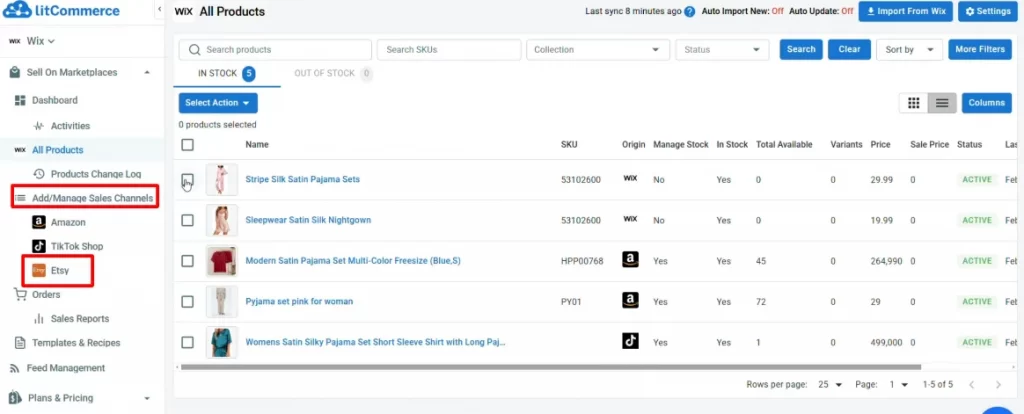Go to next page arrow
This screenshot has width=1024, height=414.
pyautogui.click(x=997, y=385)
